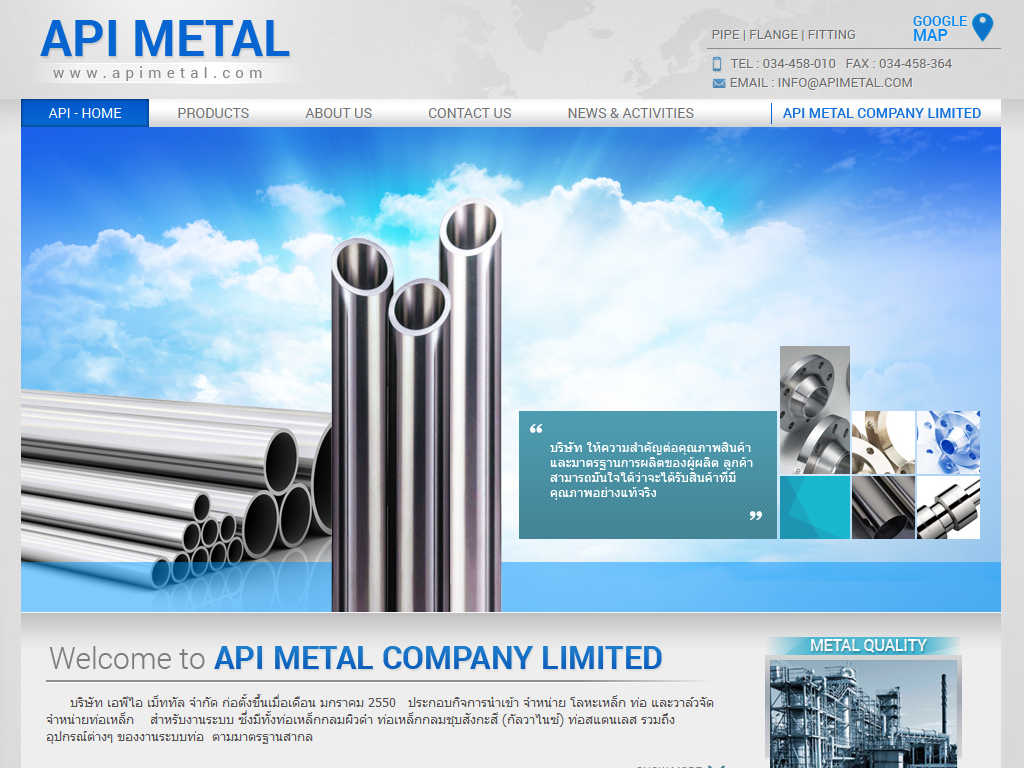This screenshot has height=768, width=1024.
Task: Select the brass-colored flange thumbnail
Action: pyautogui.click(x=883, y=442)
